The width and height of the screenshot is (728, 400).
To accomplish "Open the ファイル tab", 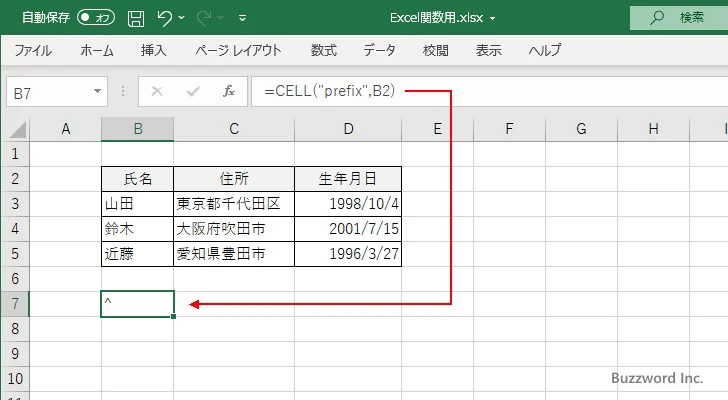I will point(33,50).
